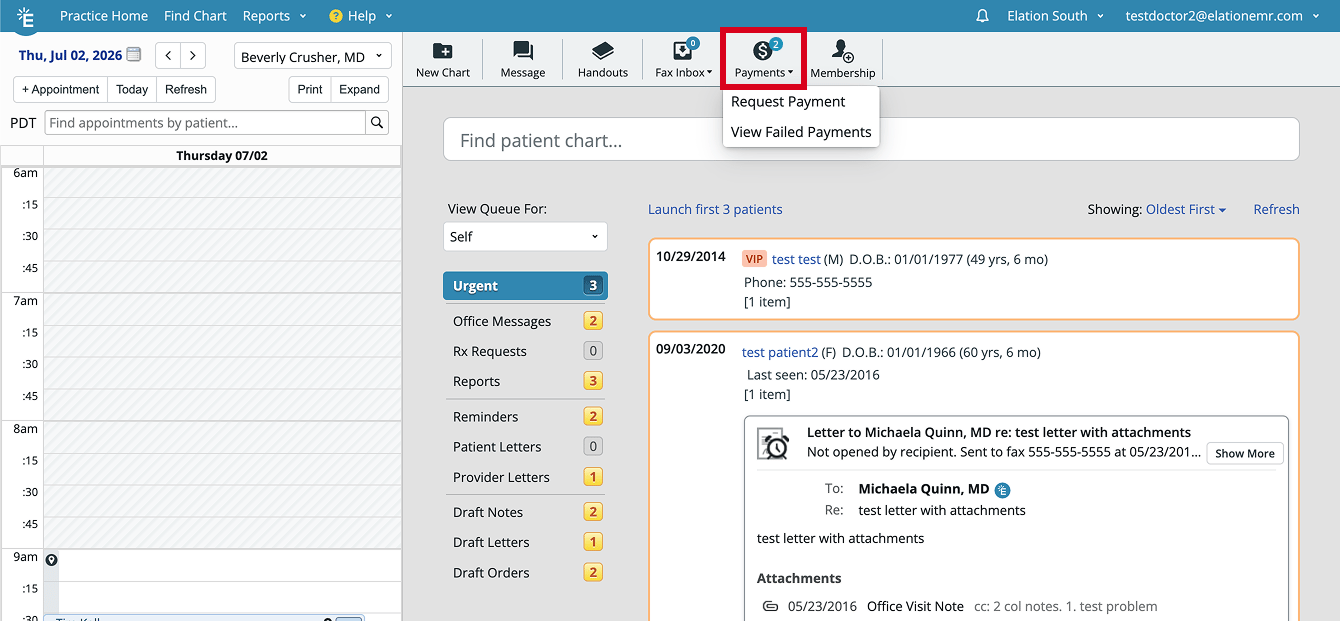The image size is (1340, 621).
Task: Click the 9am location marker icon
Action: coord(52,560)
